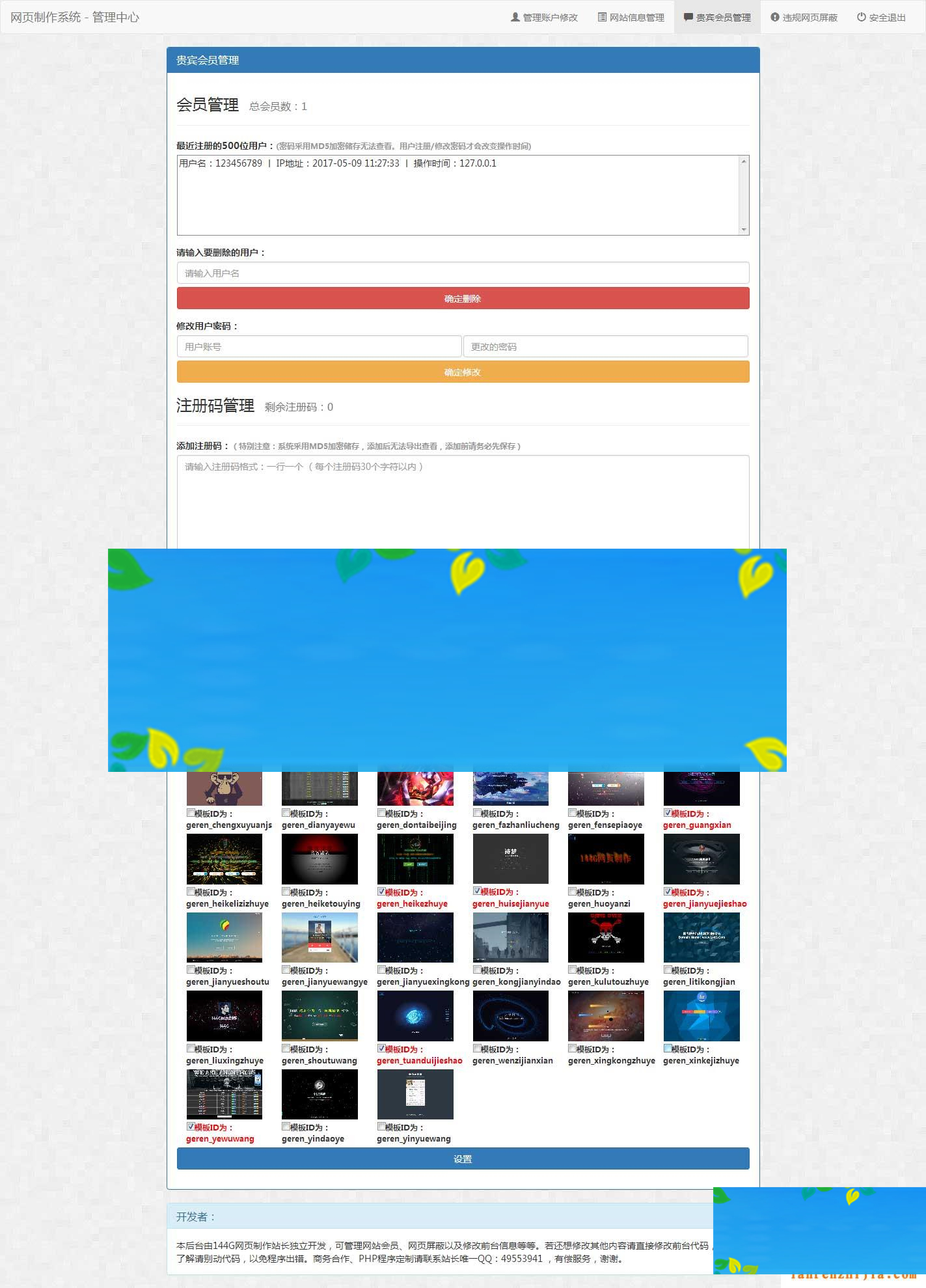Click the user icon beside 管理账户修改
This screenshot has height=1288, width=926.
515,18
